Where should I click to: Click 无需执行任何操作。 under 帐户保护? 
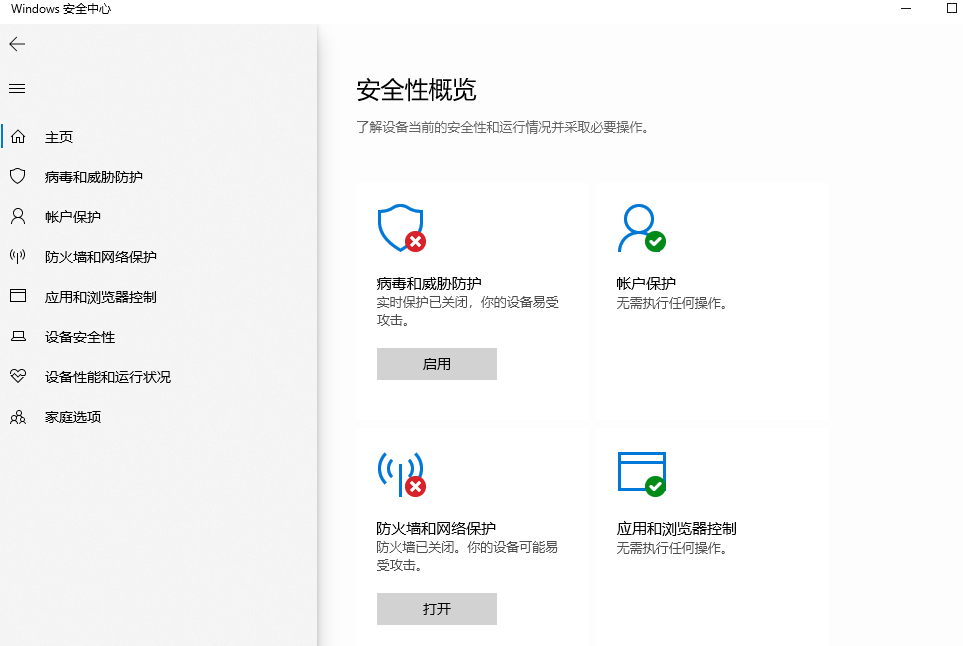tap(672, 303)
